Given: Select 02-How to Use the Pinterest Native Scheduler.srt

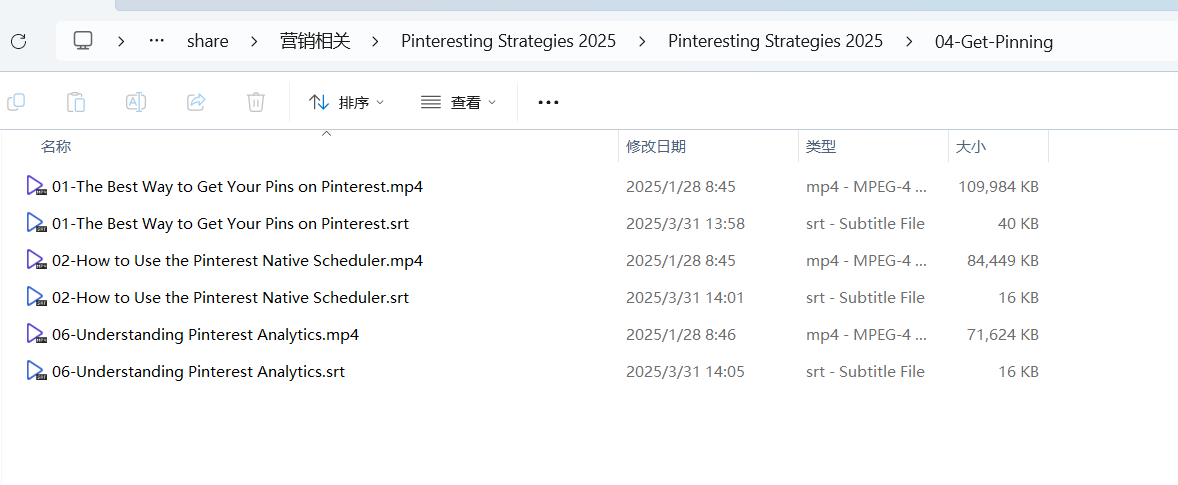Looking at the screenshot, I should (231, 297).
